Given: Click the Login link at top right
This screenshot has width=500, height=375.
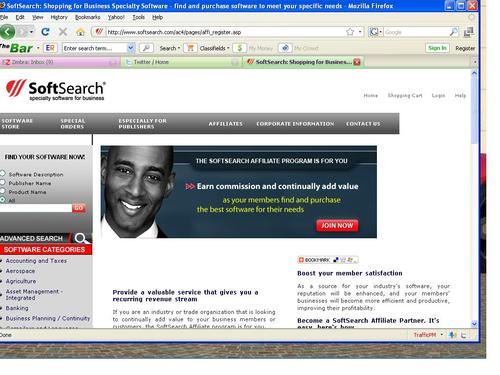Looking at the screenshot, I should coord(438,95).
